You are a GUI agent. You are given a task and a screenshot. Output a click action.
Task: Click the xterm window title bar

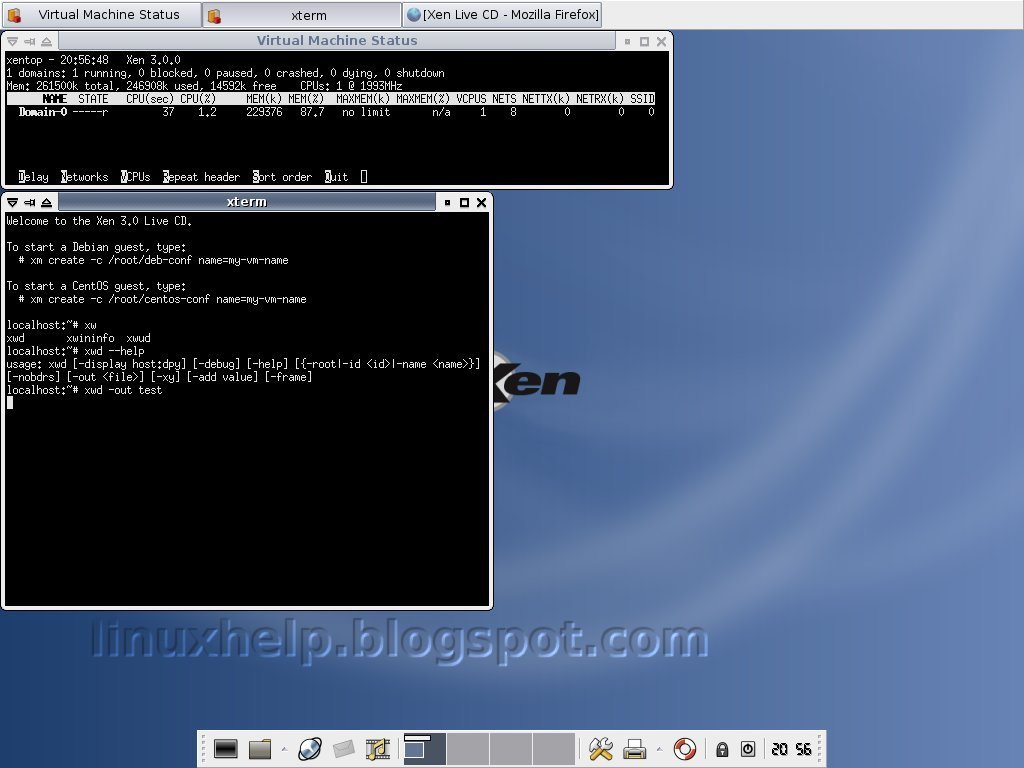[x=247, y=202]
